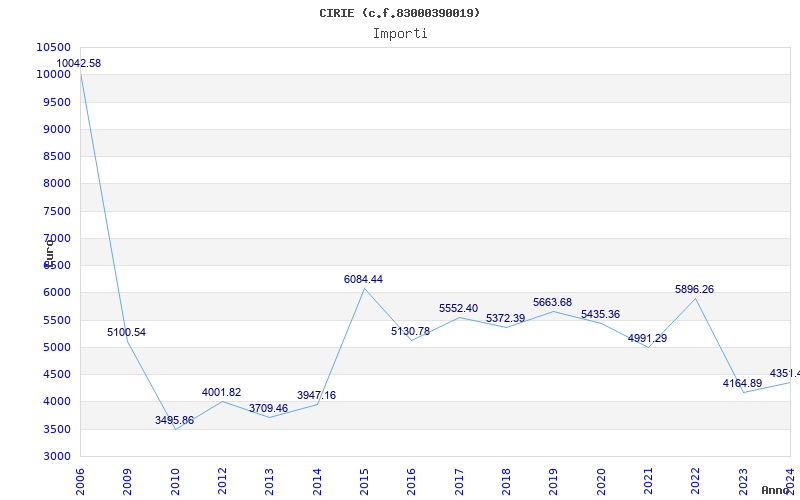The image size is (800, 500).
Task: Click the Importi subtitle
Action: point(400,34)
